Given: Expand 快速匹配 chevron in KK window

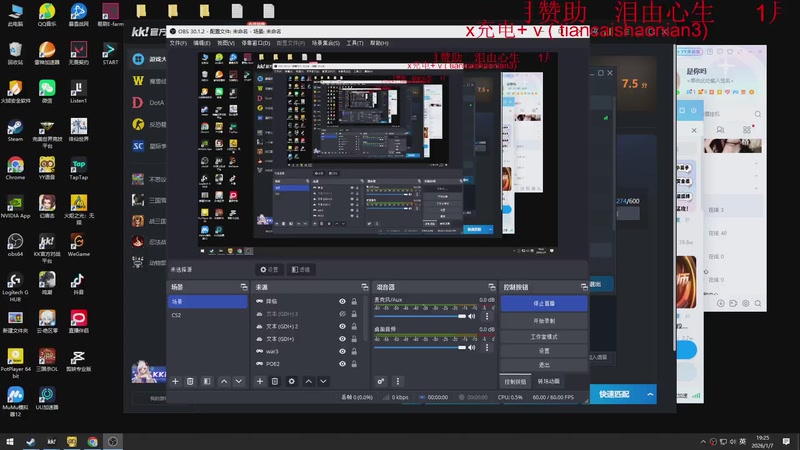Looking at the screenshot, I should pos(650,394).
